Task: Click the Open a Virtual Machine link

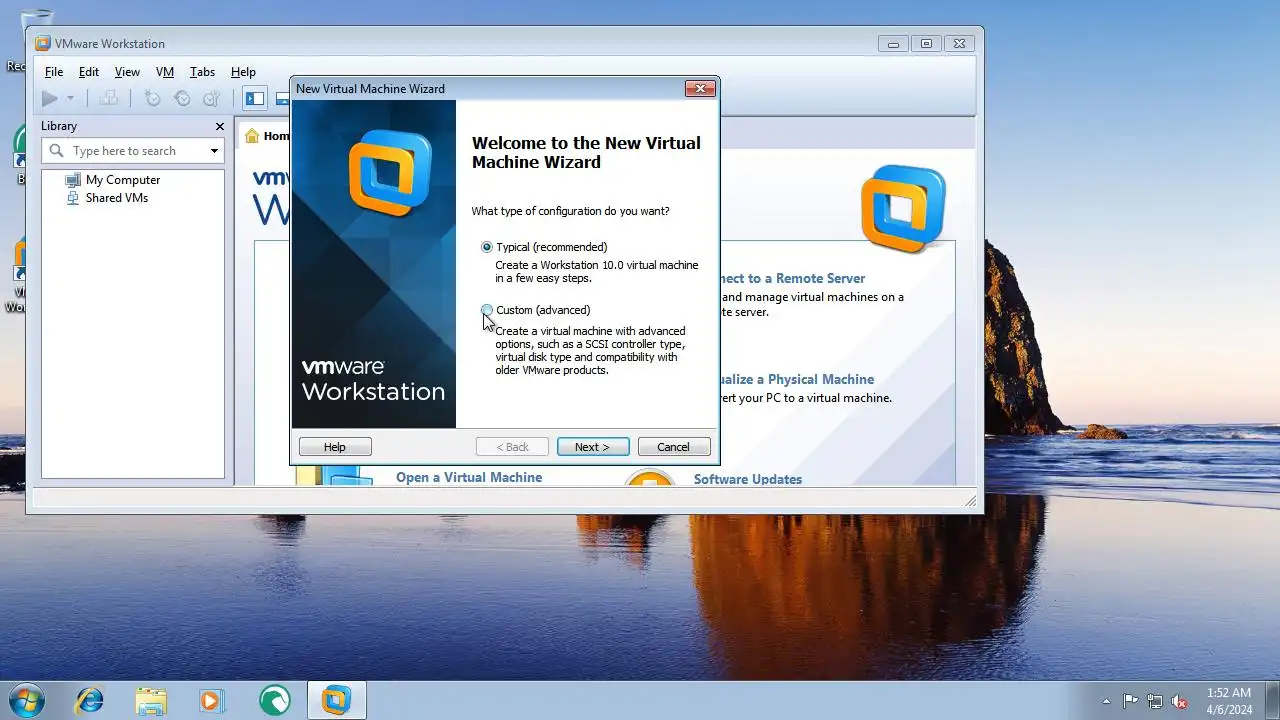Action: (x=469, y=478)
